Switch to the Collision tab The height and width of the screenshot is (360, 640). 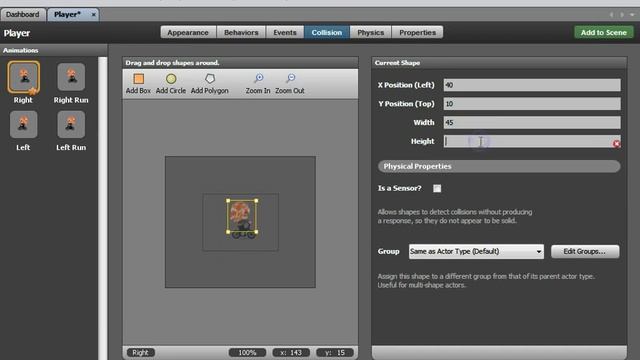point(327,32)
